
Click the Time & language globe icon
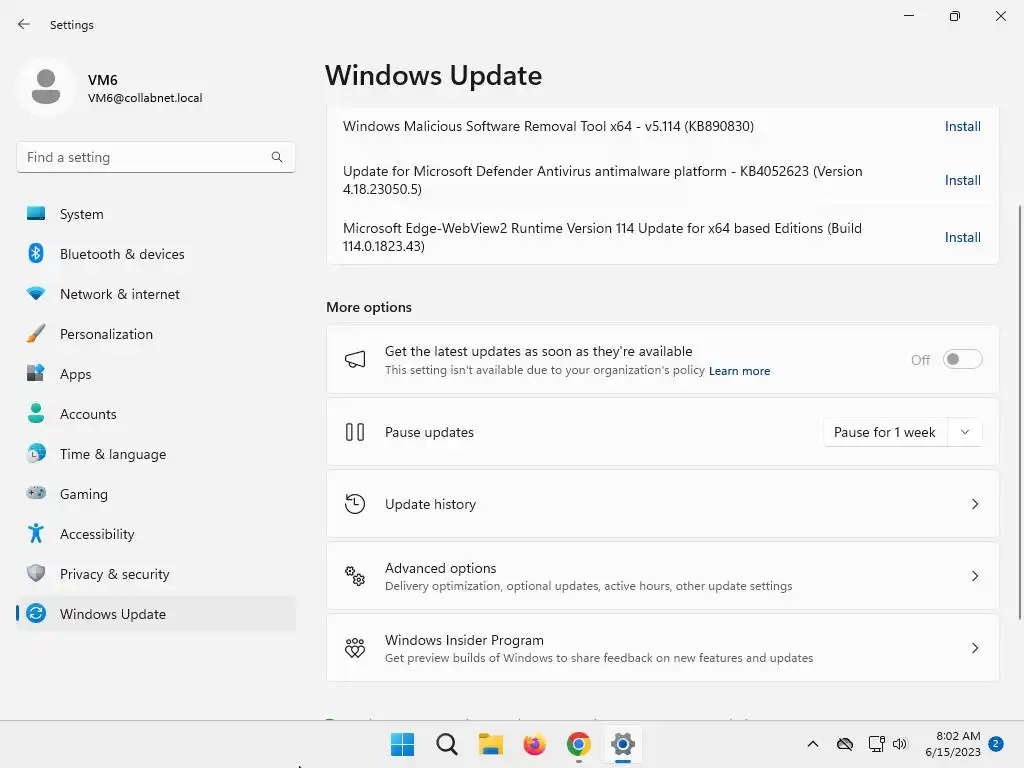pyautogui.click(x=36, y=453)
